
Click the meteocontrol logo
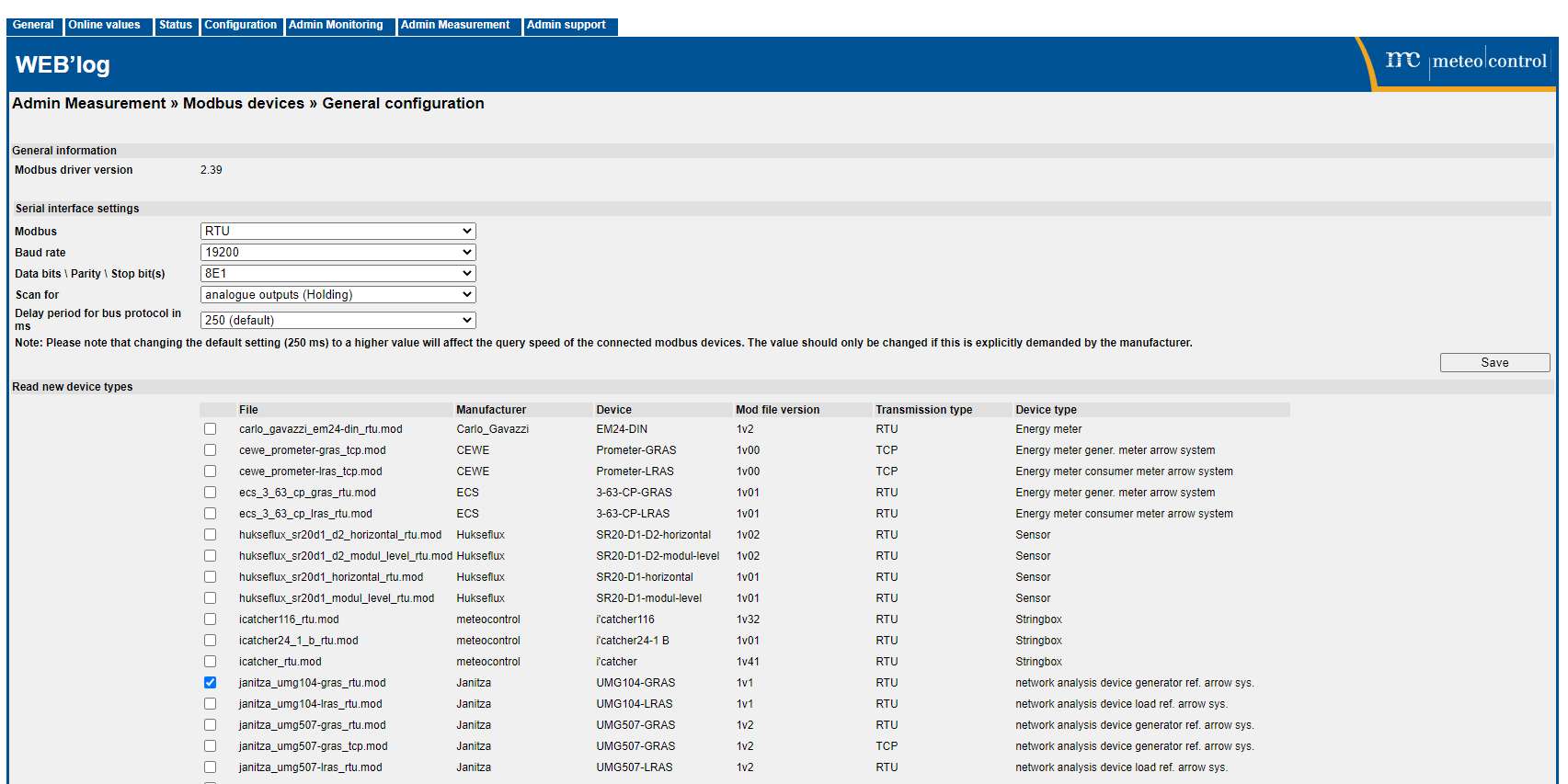1465,62
